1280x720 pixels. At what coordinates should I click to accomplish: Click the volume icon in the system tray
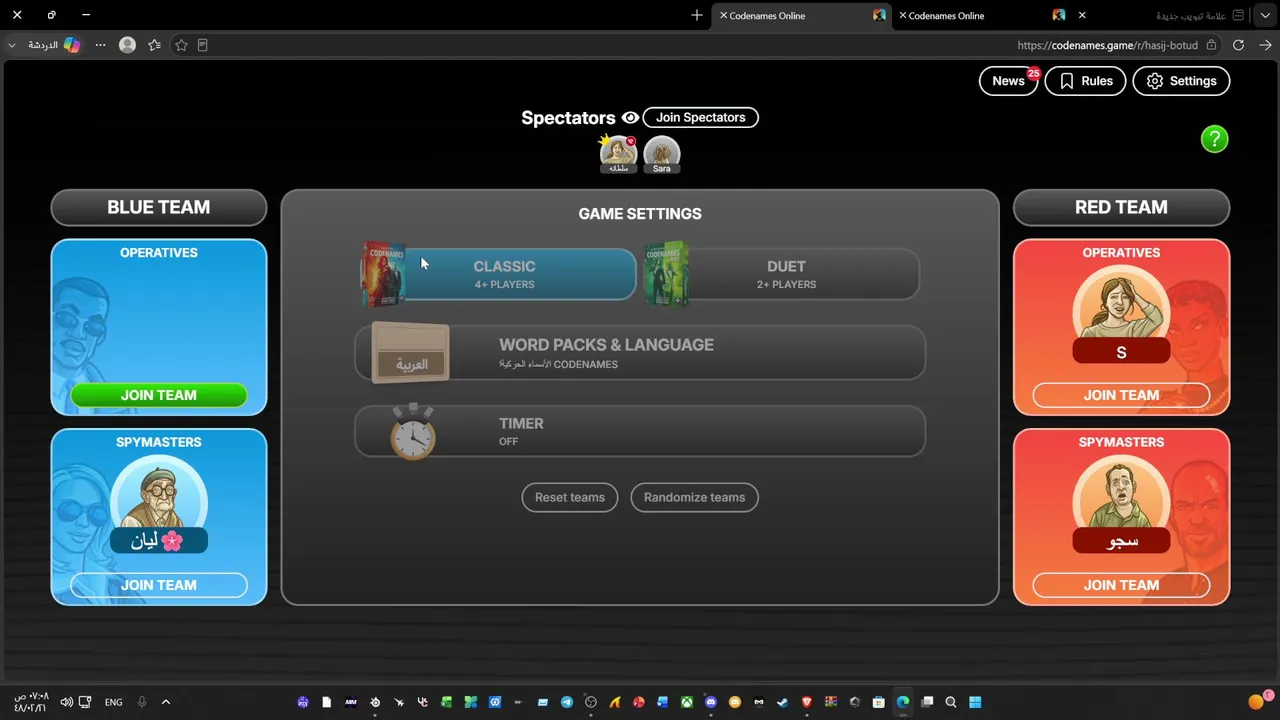(x=66, y=702)
